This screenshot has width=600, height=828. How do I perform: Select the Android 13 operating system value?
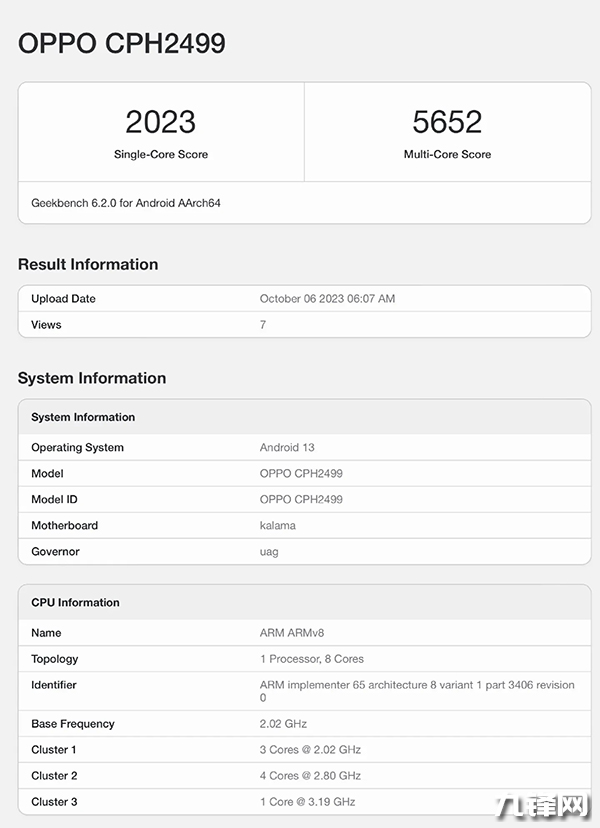287,447
